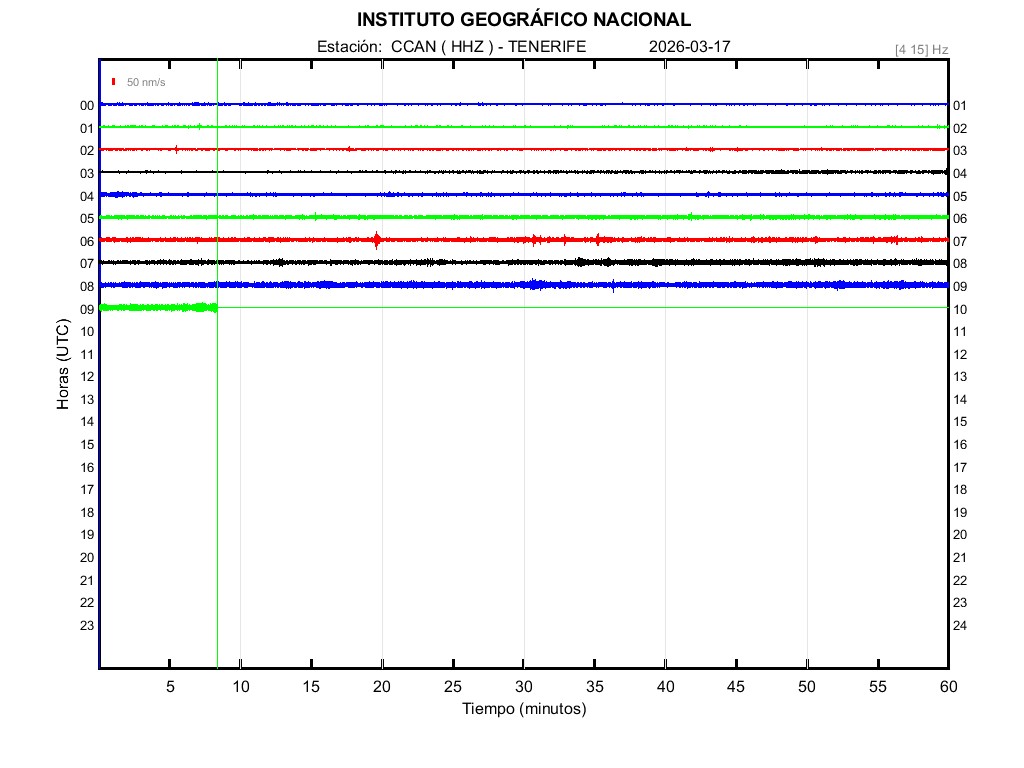The height and width of the screenshot is (768, 1024).
Task: Click the thick green 09 hour trace segment
Action: pos(158,307)
